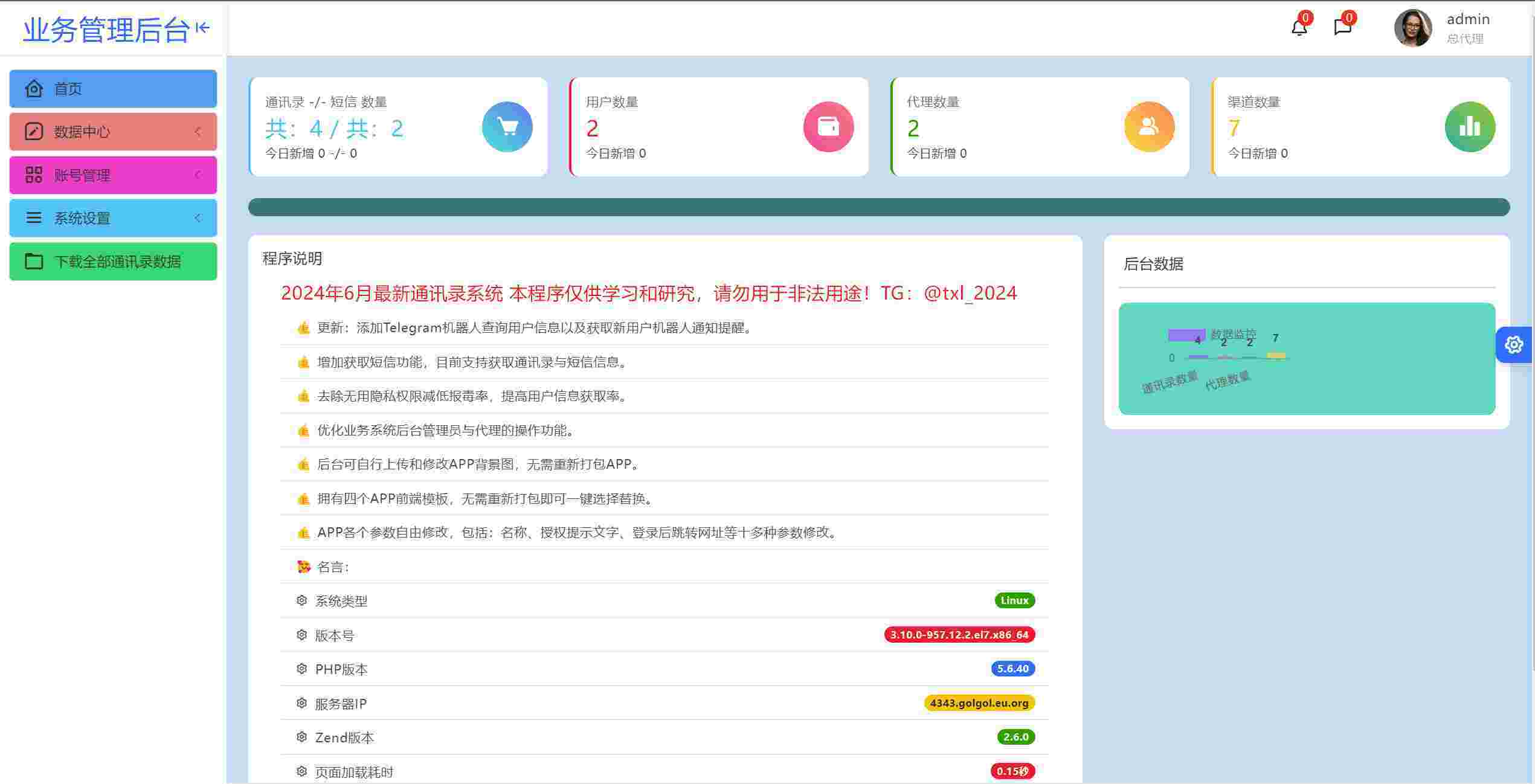Click the admin avatar picture
Image resolution: width=1535 pixels, height=784 pixels.
(x=1413, y=28)
